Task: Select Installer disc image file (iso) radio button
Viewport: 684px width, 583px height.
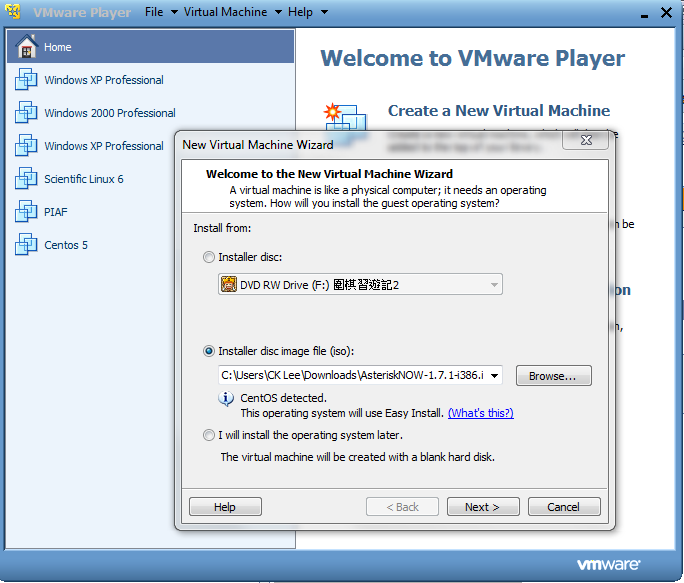Action: (209, 351)
